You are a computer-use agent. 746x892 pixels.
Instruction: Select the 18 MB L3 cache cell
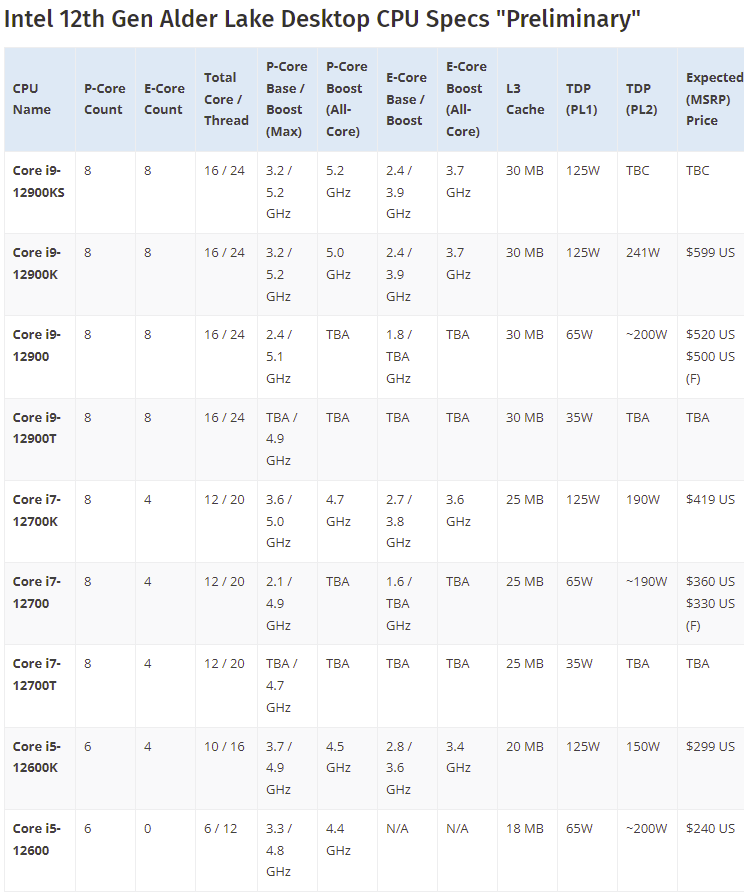point(525,828)
